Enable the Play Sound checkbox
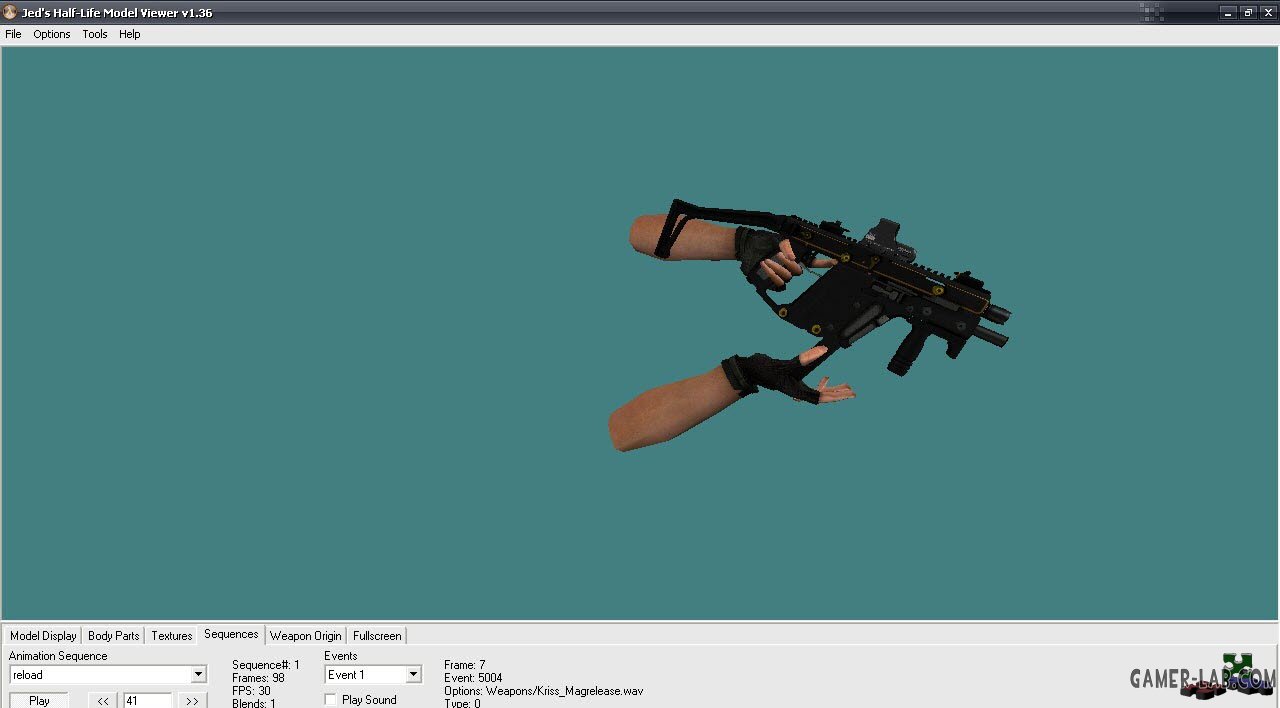 331,700
